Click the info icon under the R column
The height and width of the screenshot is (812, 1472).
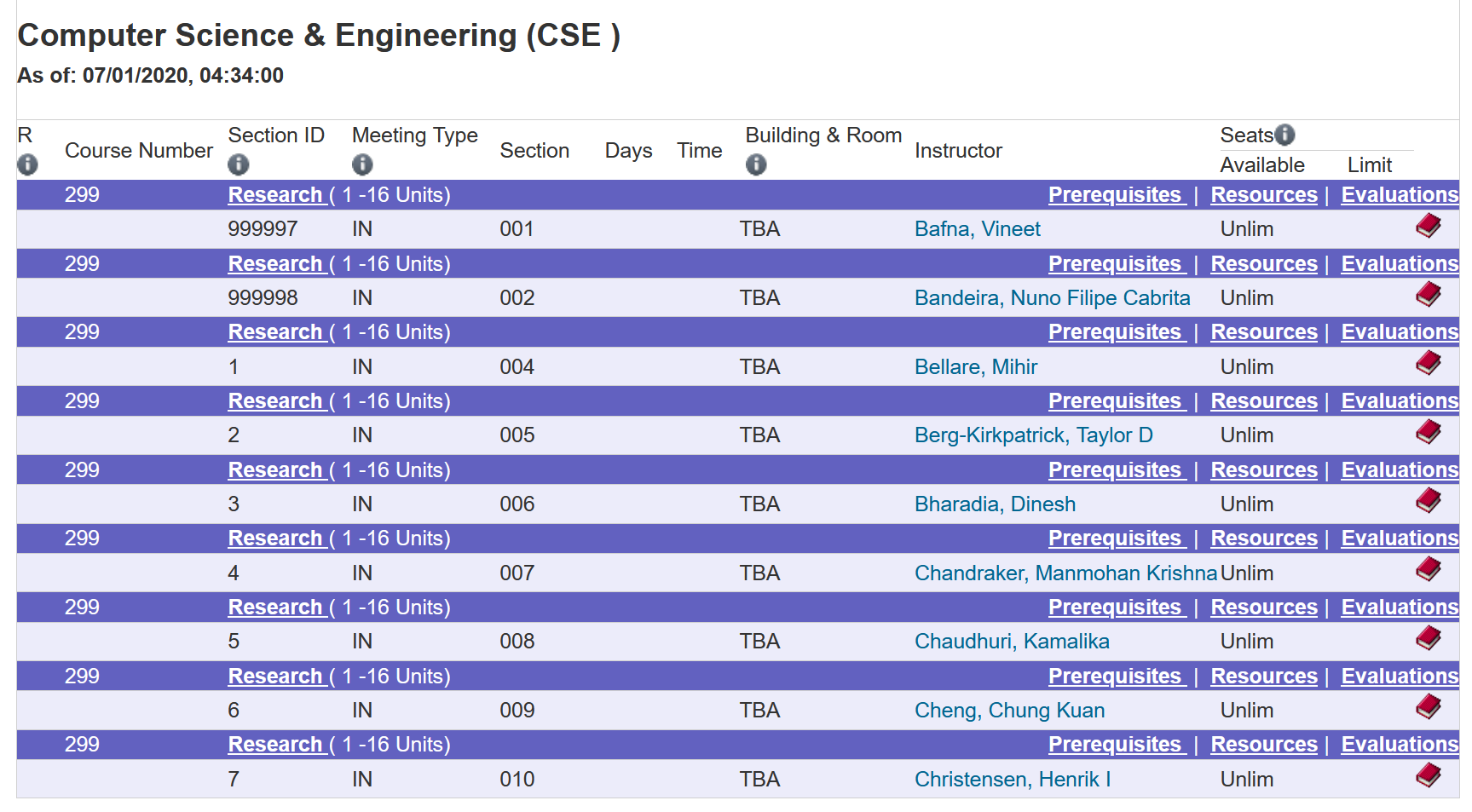27,164
